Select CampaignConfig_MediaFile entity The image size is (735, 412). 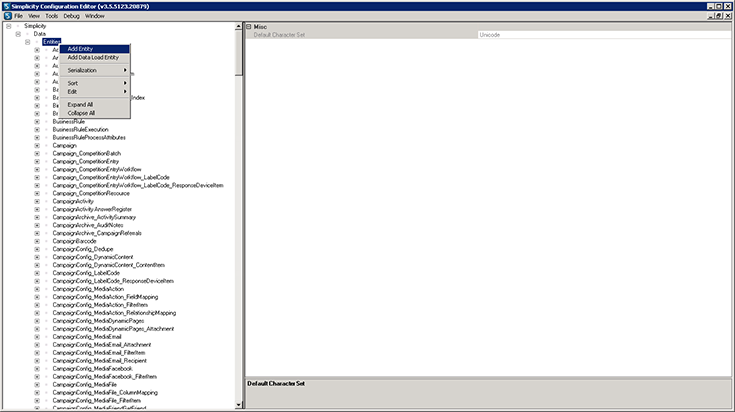(x=85, y=385)
